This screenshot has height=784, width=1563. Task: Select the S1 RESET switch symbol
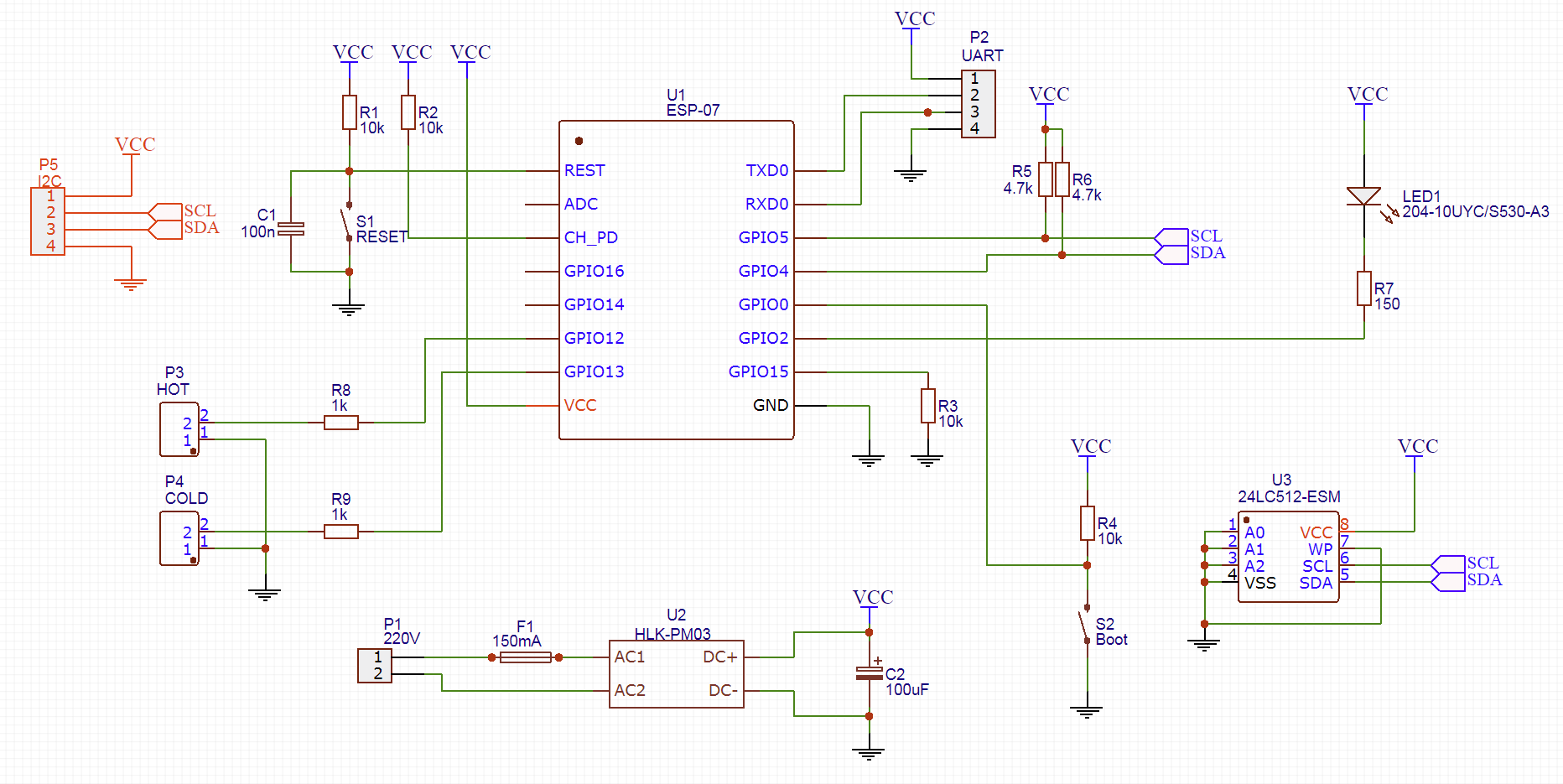pyautogui.click(x=347, y=222)
